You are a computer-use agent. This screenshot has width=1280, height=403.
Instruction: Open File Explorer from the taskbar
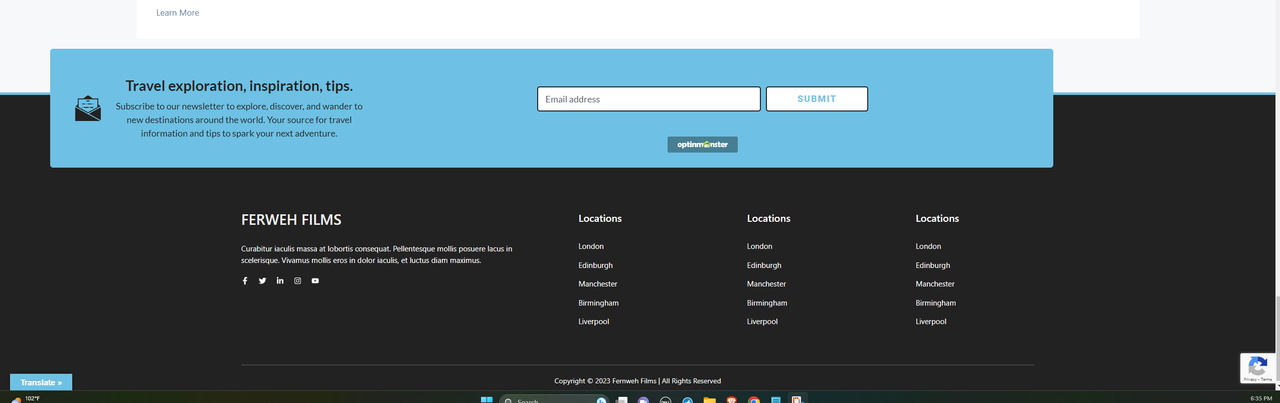pyautogui.click(x=710, y=400)
